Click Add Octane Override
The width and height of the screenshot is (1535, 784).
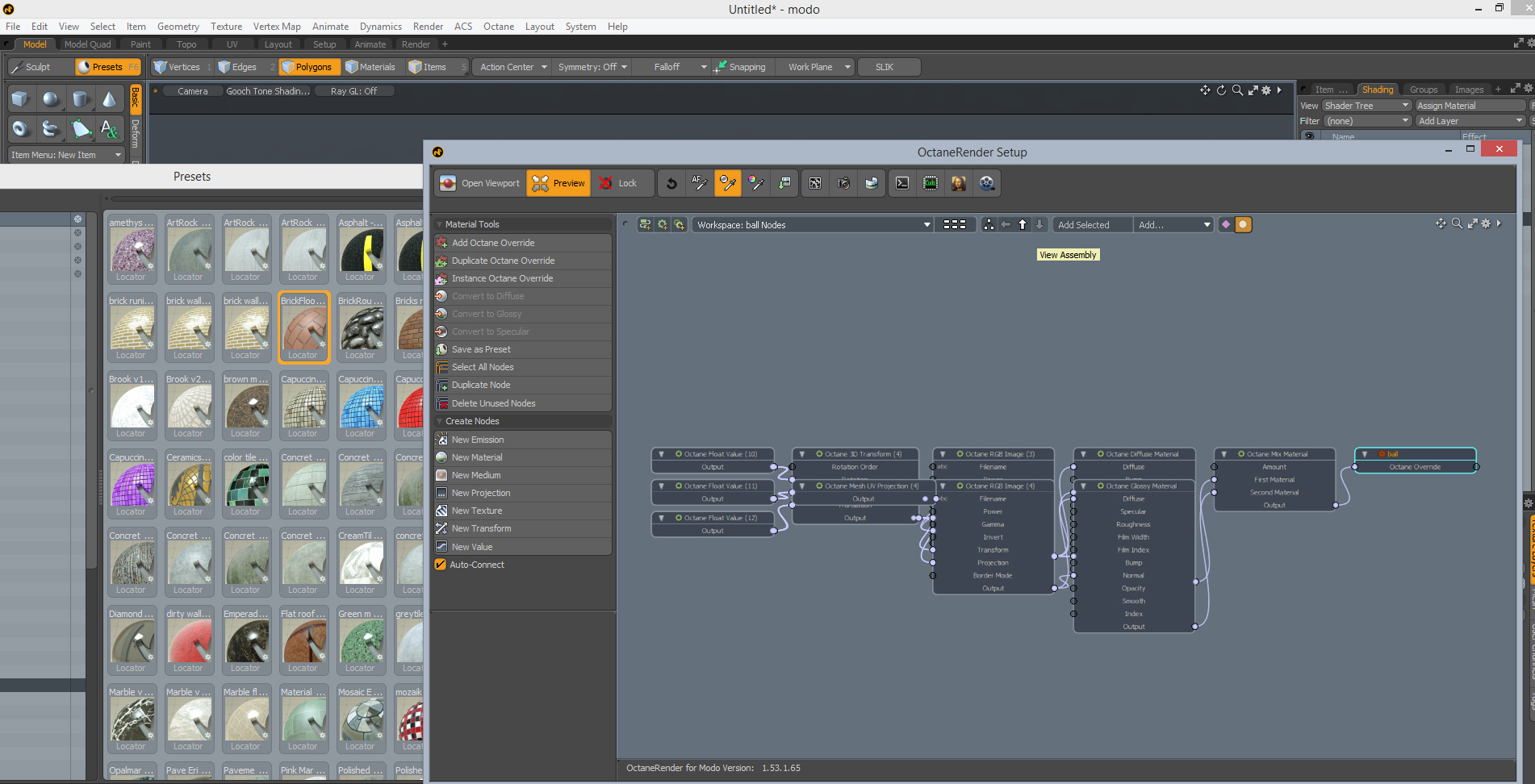pos(522,243)
